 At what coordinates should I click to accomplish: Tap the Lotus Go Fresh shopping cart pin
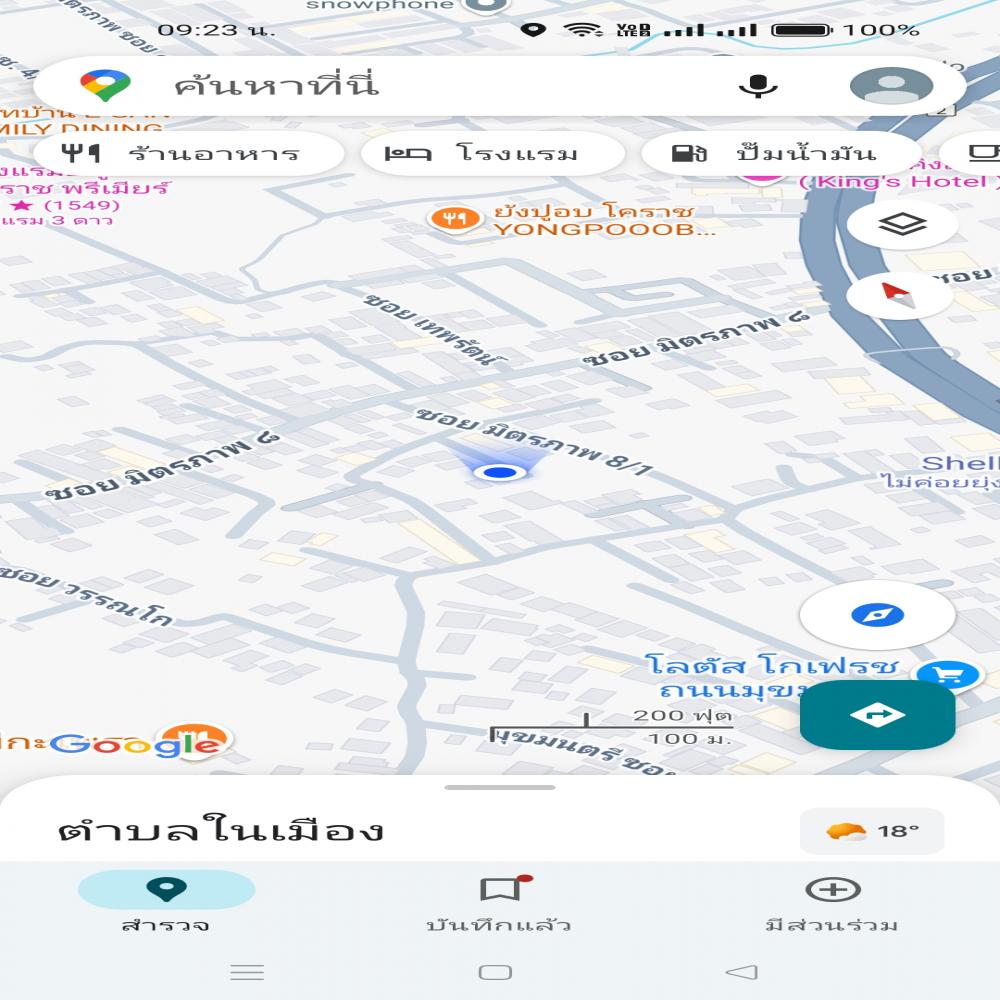coord(948,675)
